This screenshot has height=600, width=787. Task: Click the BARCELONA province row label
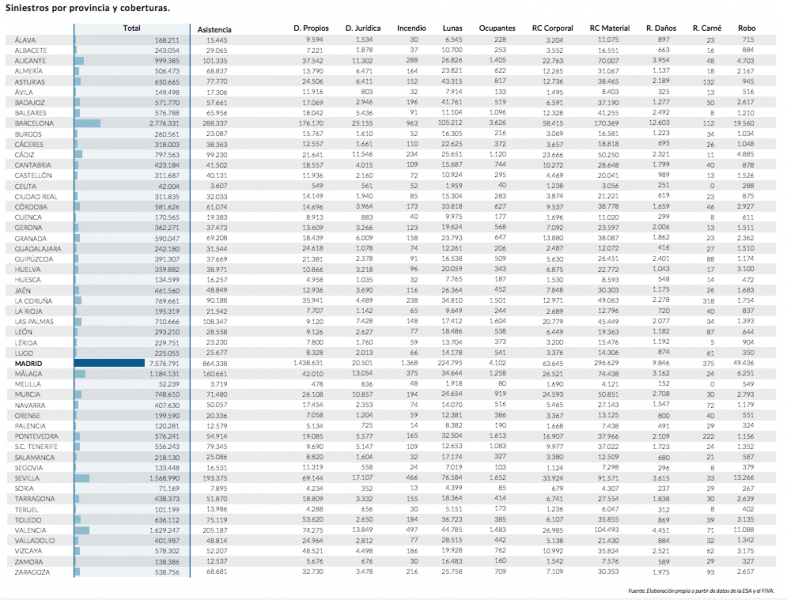[x=34, y=124]
